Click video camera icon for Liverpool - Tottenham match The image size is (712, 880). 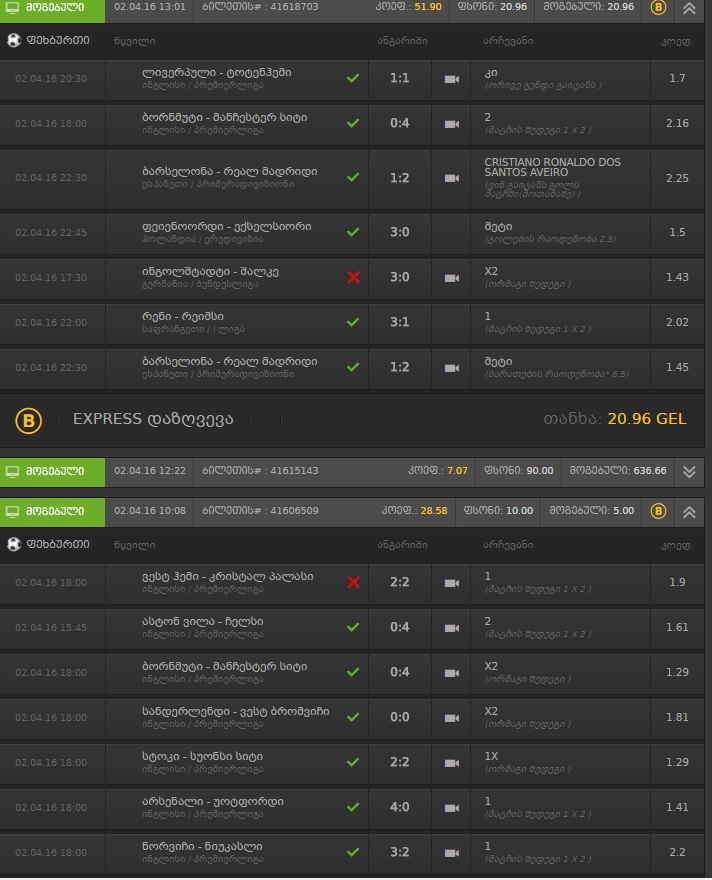tap(451, 79)
